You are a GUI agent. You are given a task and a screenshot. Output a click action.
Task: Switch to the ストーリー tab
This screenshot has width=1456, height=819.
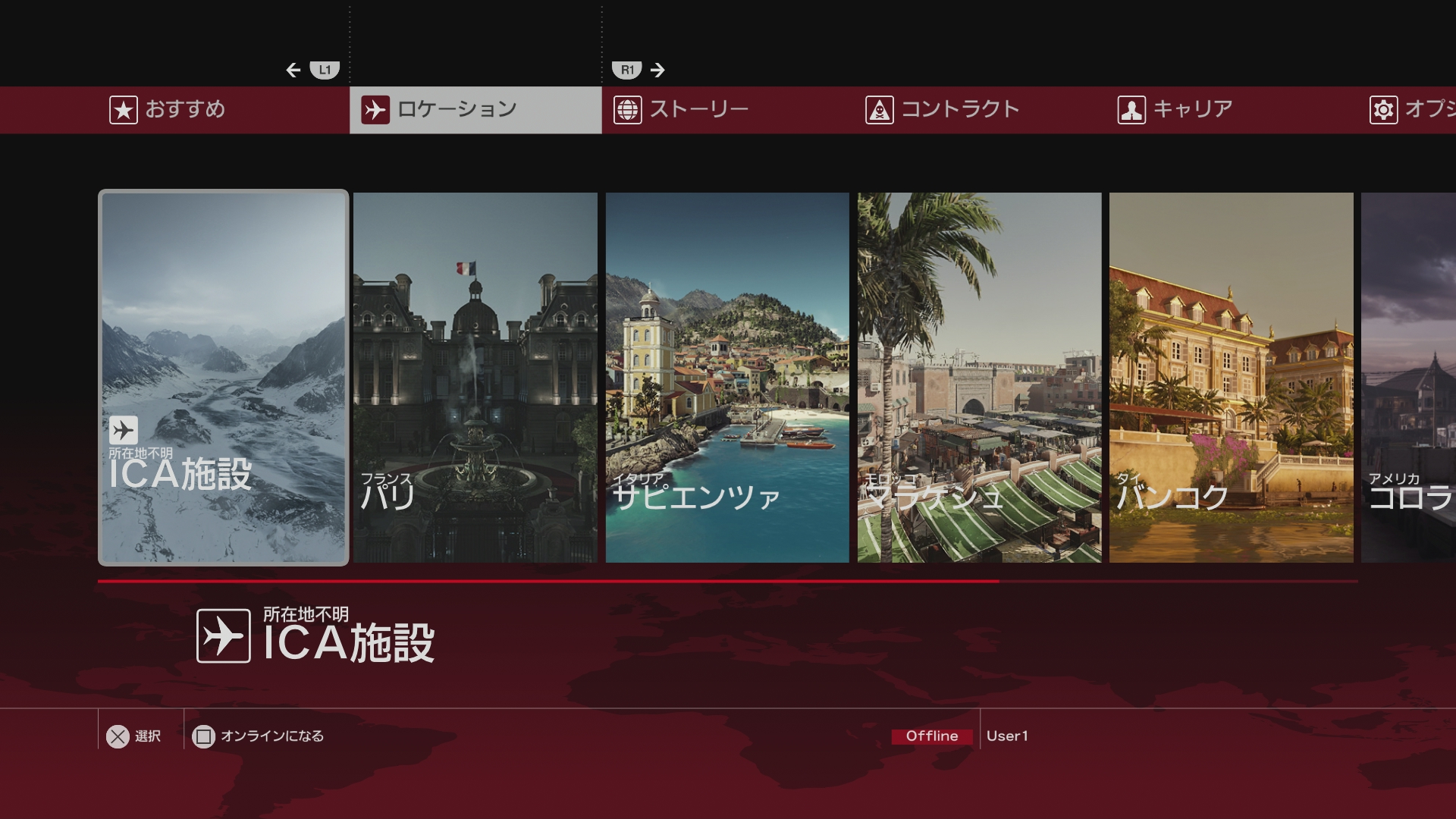coord(698,110)
